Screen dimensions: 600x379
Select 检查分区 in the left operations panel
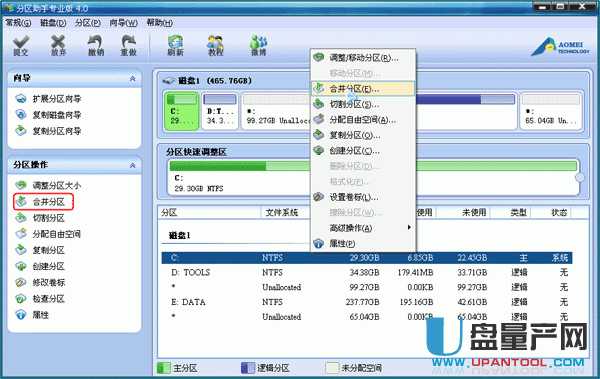tap(40, 299)
